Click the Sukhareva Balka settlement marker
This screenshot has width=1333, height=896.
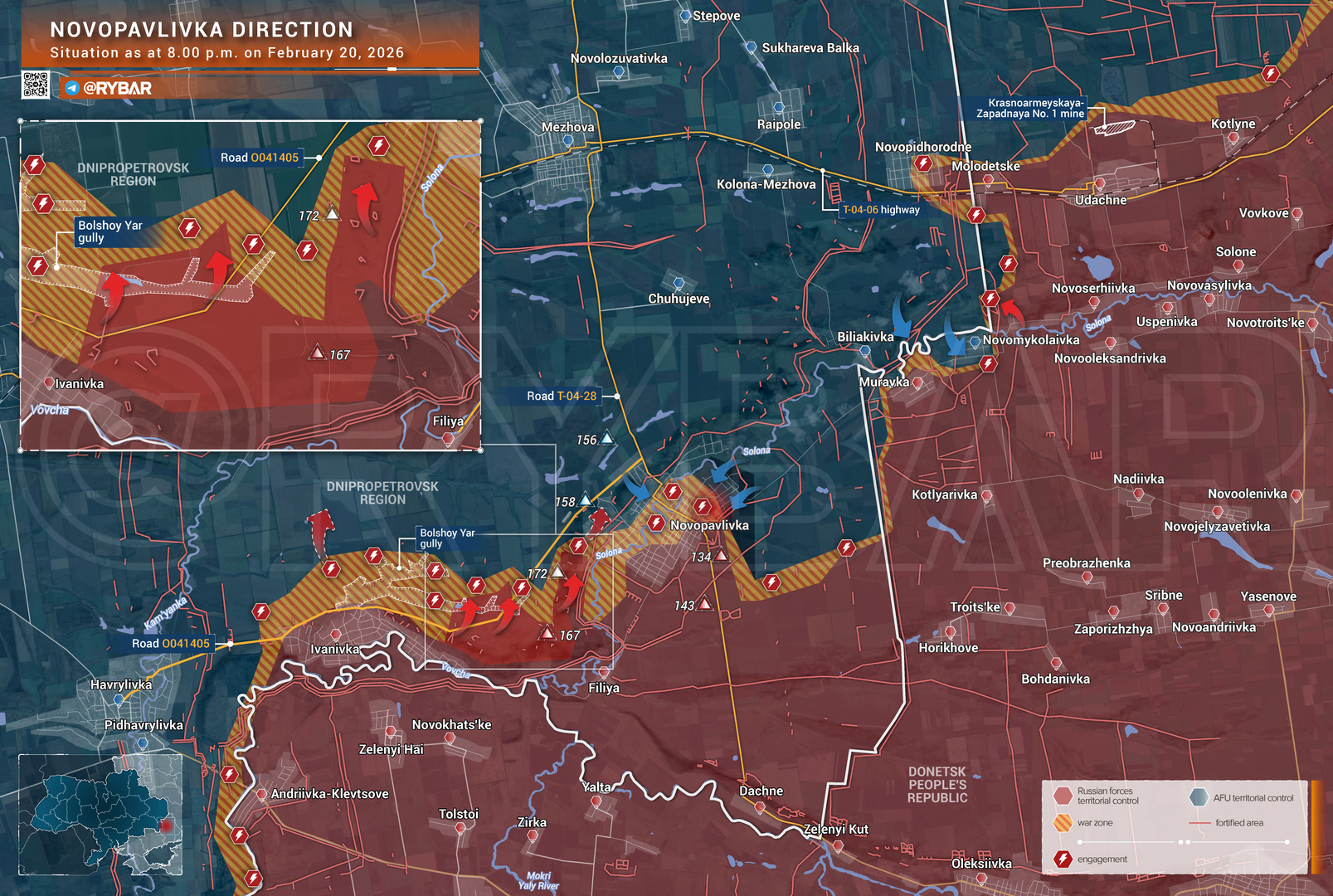[751, 47]
